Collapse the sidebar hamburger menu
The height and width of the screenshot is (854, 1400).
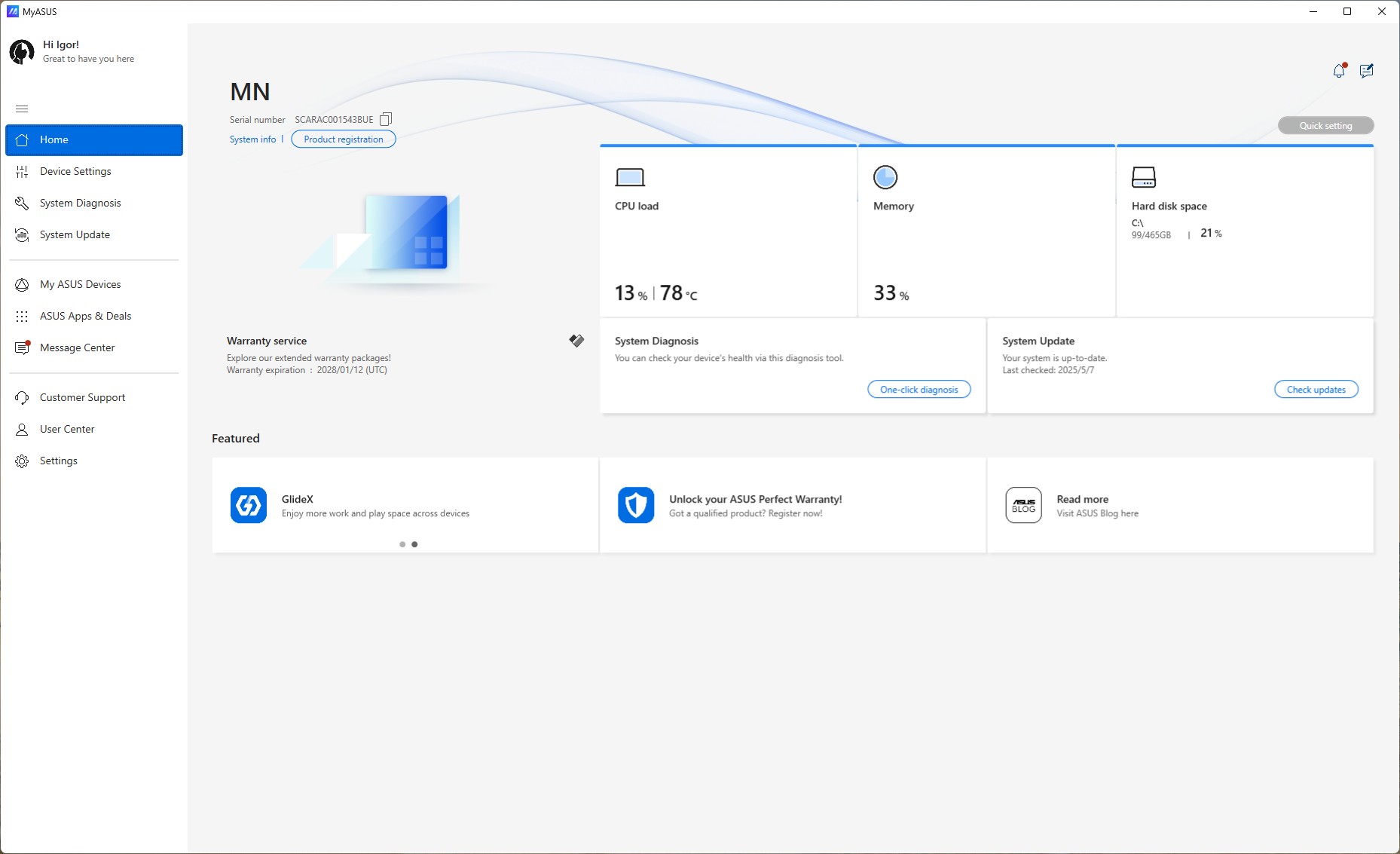point(22,109)
